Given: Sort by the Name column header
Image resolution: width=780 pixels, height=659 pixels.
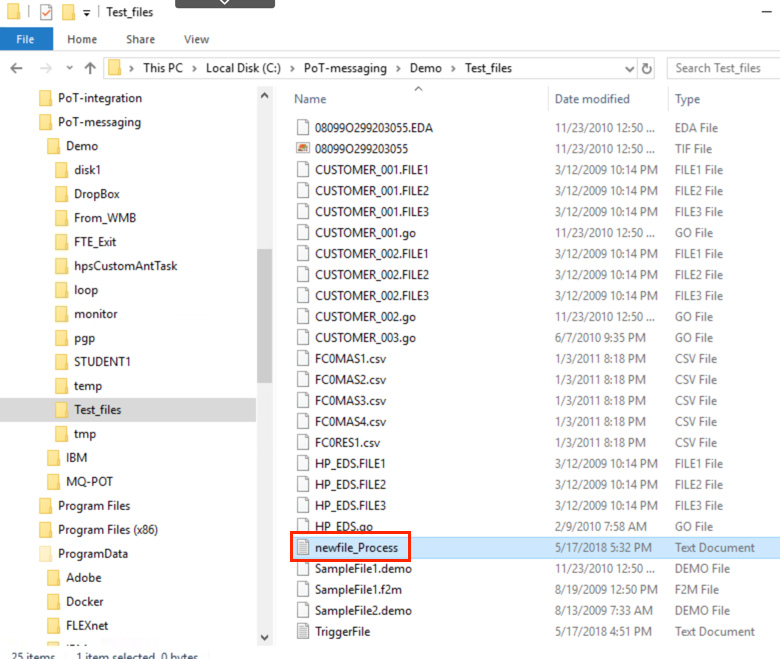Looking at the screenshot, I should coord(310,99).
